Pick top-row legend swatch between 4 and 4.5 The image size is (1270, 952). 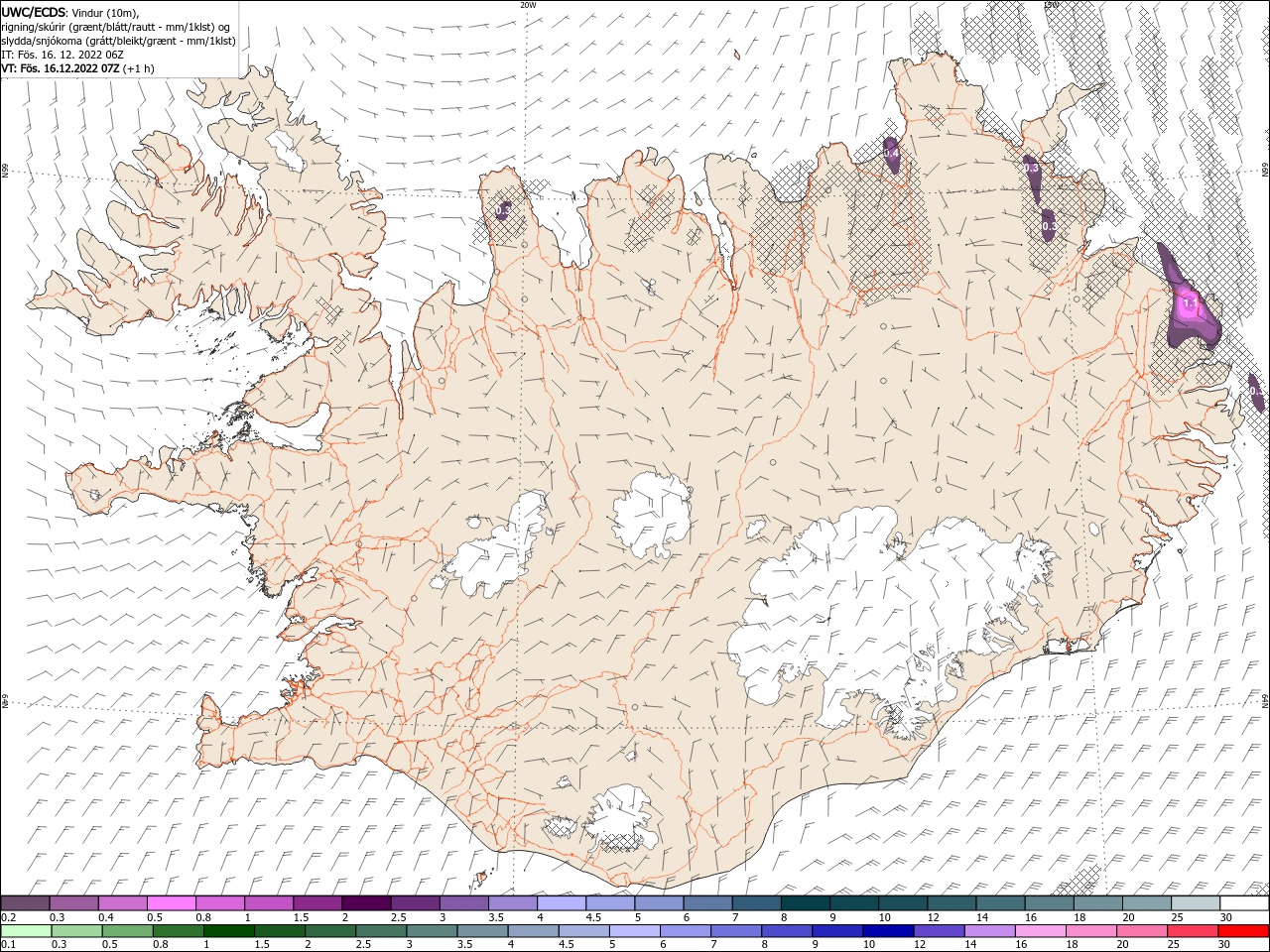coord(562,903)
